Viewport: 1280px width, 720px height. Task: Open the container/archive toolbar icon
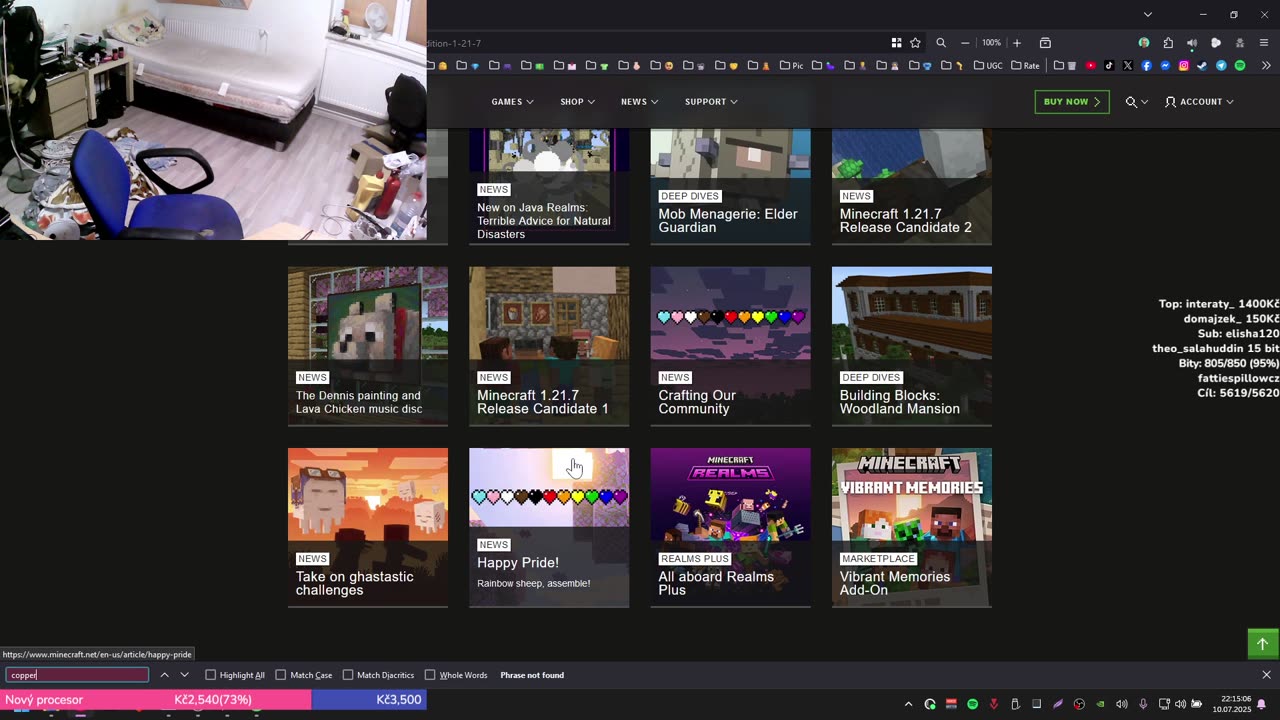(x=1045, y=43)
